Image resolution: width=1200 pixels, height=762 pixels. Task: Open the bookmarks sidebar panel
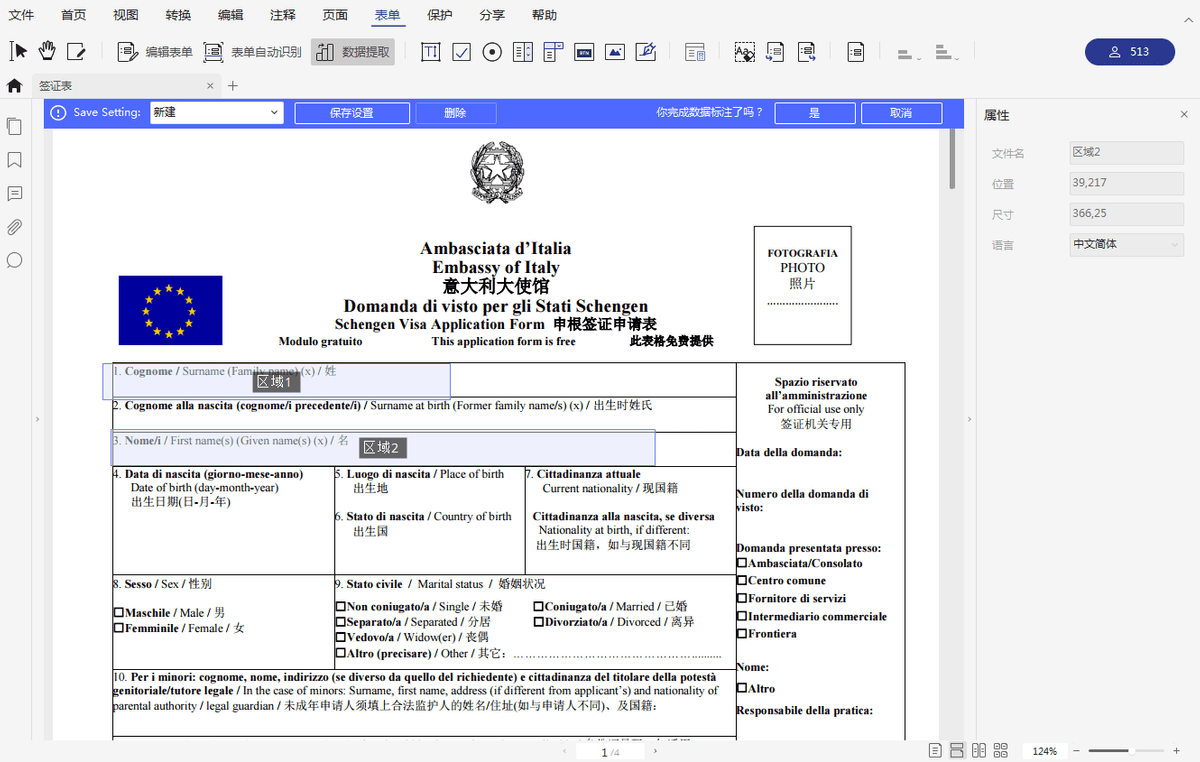click(x=14, y=160)
